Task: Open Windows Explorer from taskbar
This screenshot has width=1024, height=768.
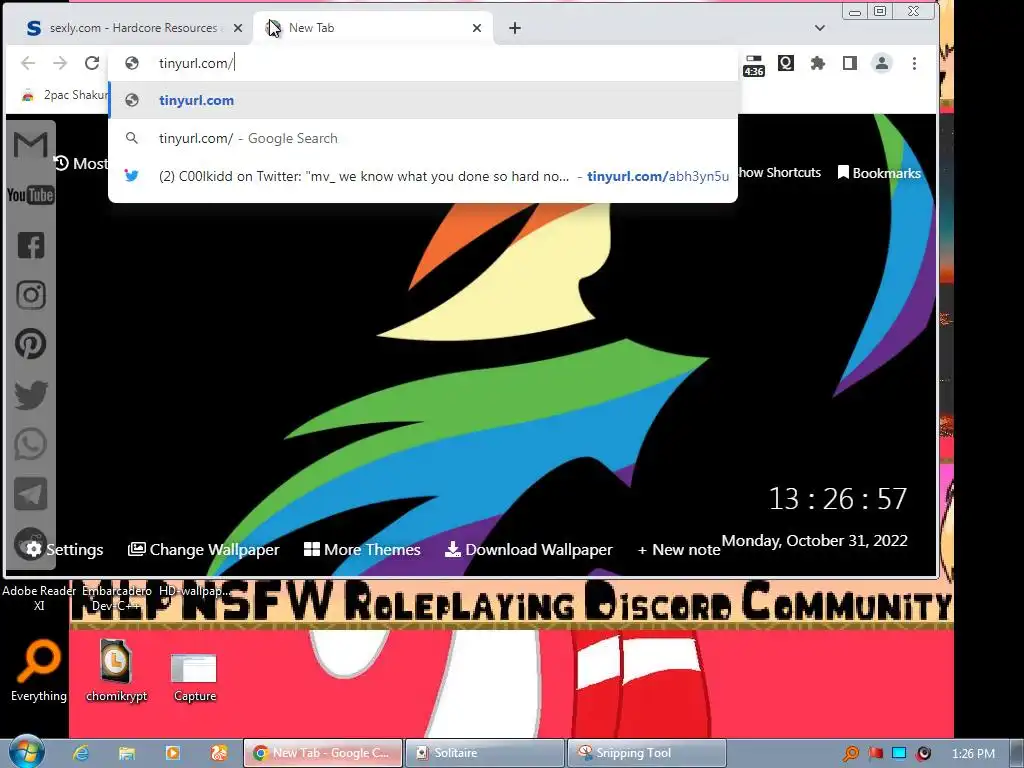Action: point(127,753)
